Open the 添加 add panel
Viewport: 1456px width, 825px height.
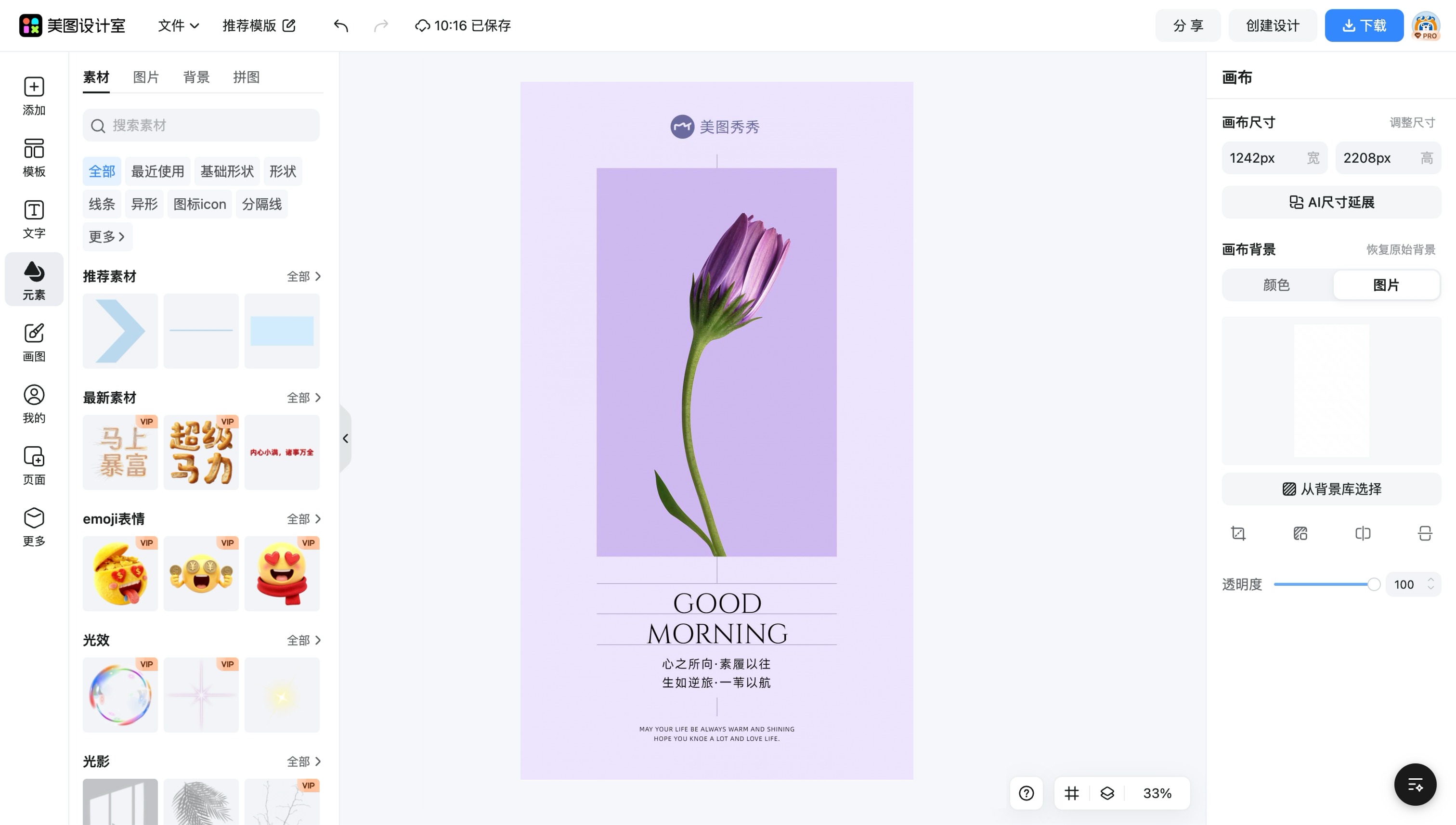[x=34, y=96]
